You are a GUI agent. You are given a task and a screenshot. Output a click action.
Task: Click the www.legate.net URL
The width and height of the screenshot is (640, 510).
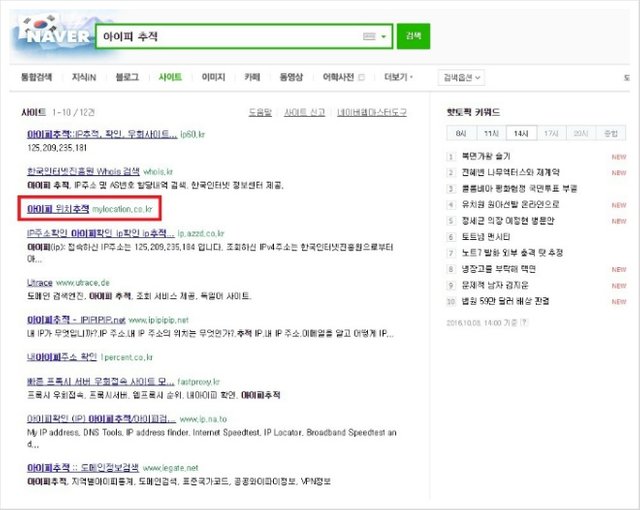(171, 468)
